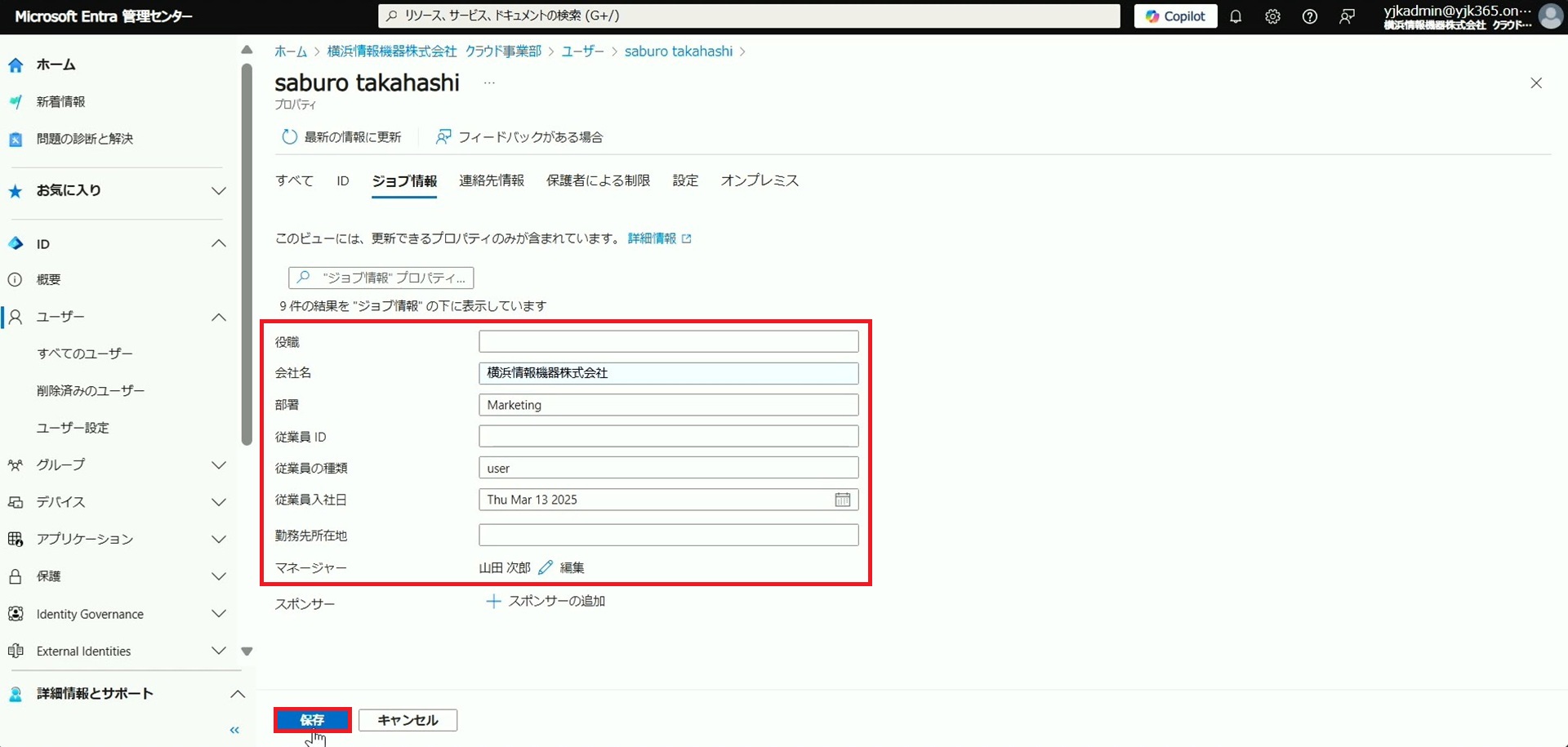Collapse the sidebar with double chevron

pyautogui.click(x=234, y=730)
